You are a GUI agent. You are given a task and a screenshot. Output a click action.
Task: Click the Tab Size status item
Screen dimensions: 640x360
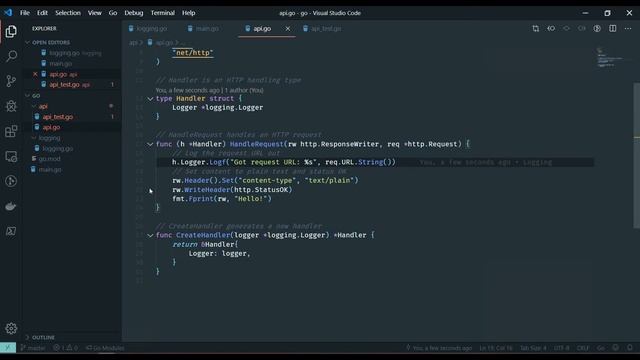tap(533, 348)
